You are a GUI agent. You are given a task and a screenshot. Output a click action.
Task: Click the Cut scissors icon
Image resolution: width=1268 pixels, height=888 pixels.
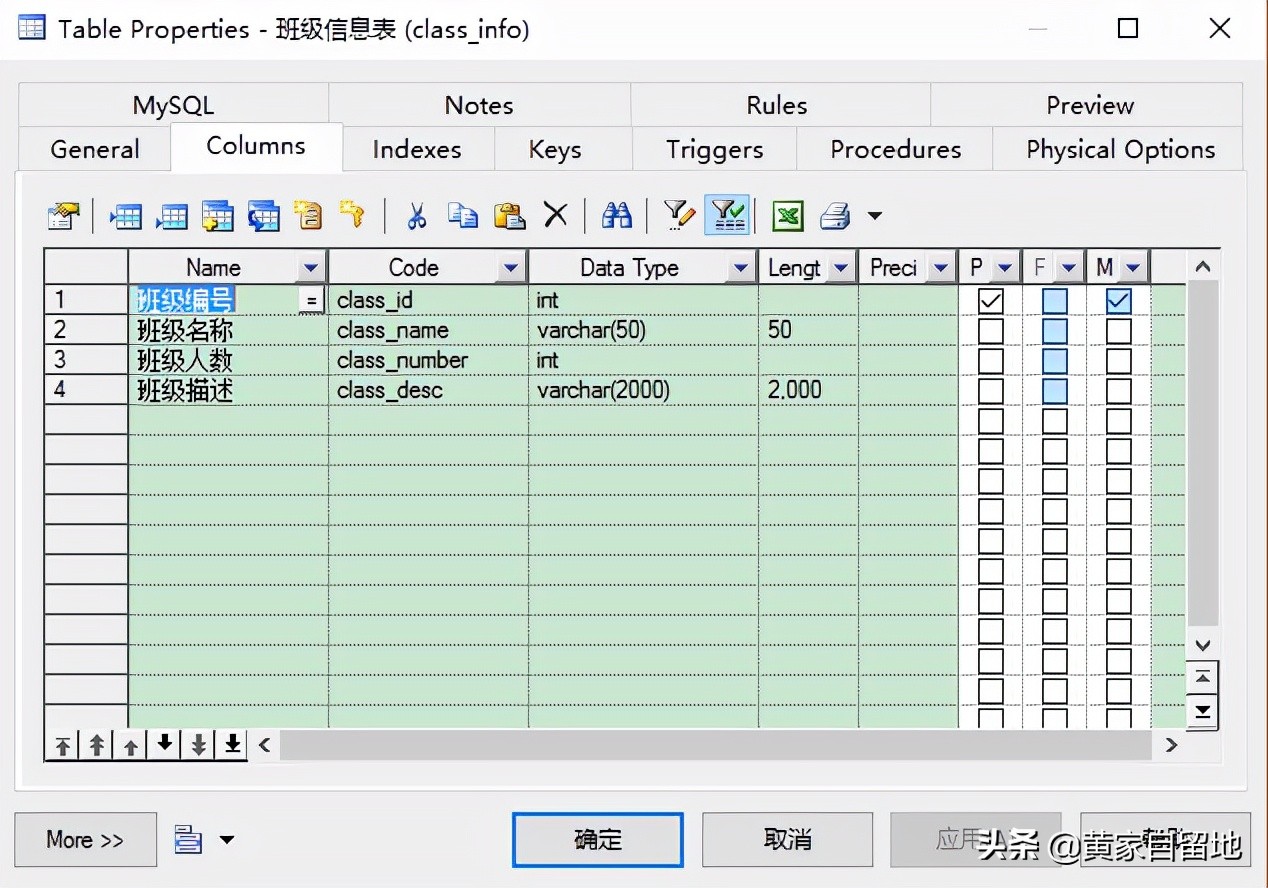tap(417, 215)
